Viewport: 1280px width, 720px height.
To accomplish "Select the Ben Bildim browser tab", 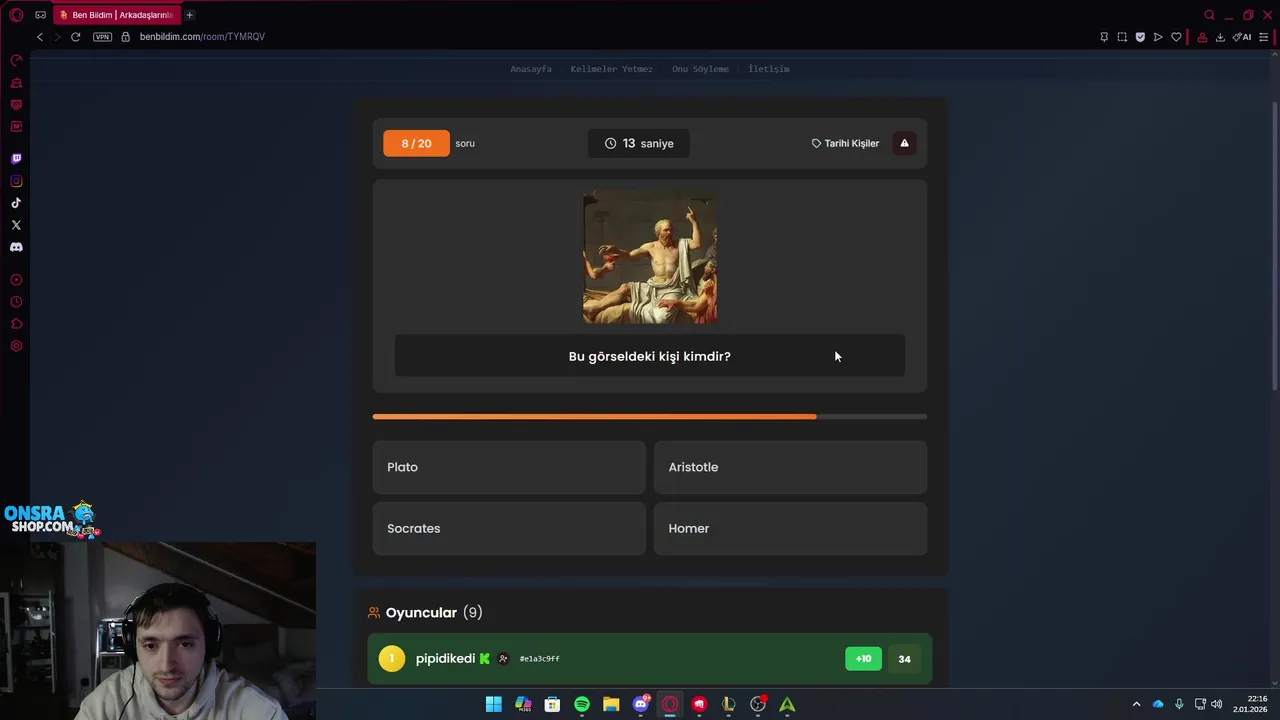I will pyautogui.click(x=116, y=15).
